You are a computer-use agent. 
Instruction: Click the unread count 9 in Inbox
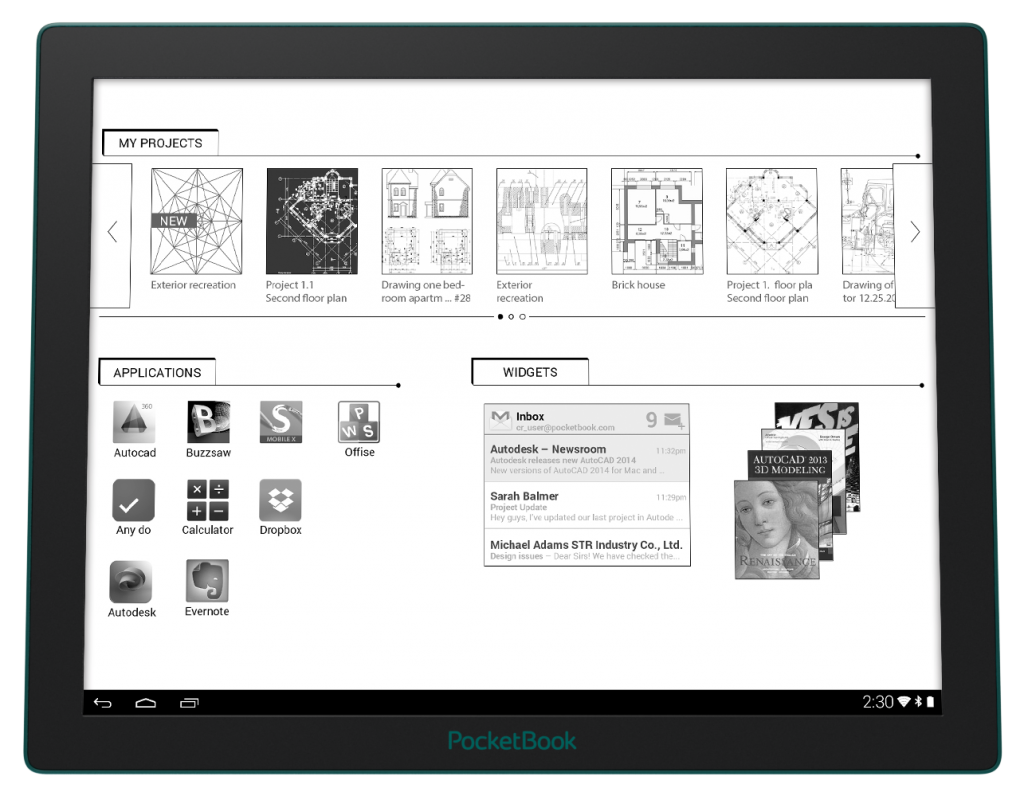[651, 419]
